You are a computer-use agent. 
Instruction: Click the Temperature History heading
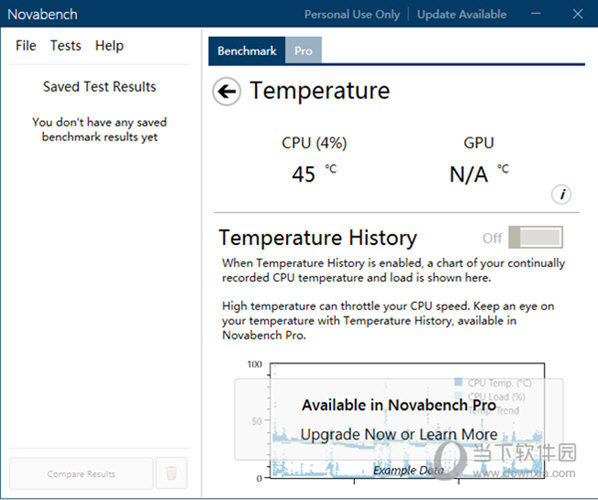pos(318,238)
